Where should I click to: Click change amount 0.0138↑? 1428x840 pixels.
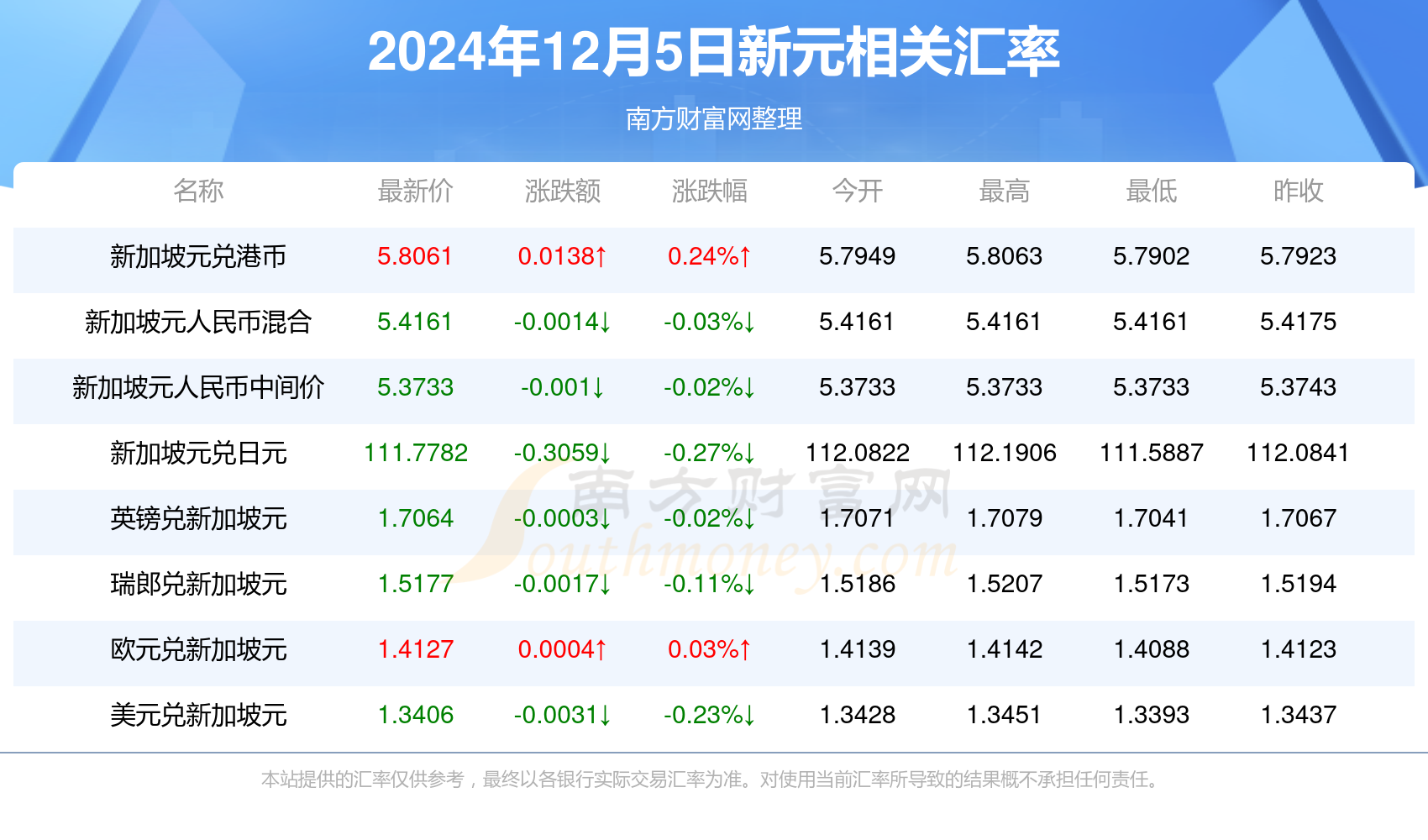pyautogui.click(x=563, y=256)
